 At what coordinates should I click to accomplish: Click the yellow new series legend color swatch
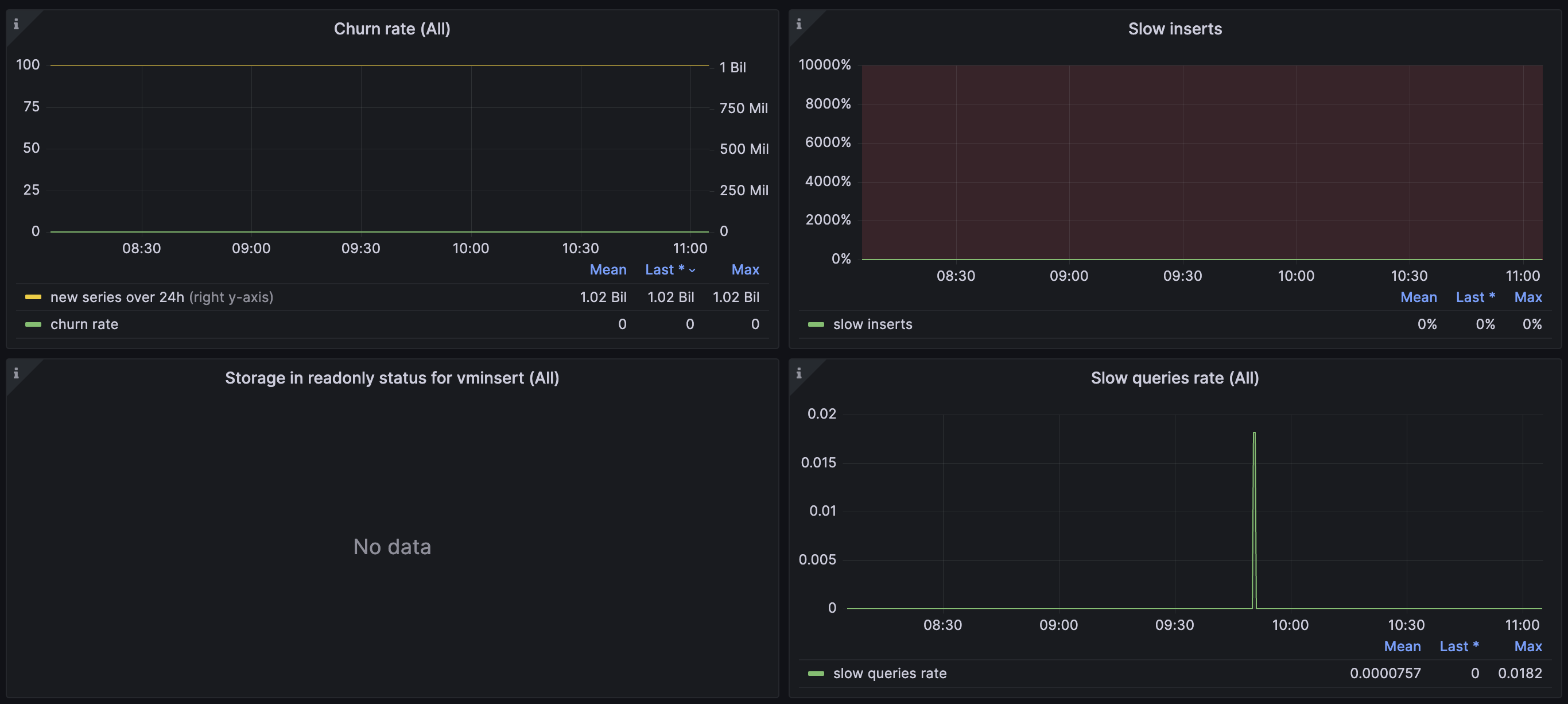pos(33,297)
